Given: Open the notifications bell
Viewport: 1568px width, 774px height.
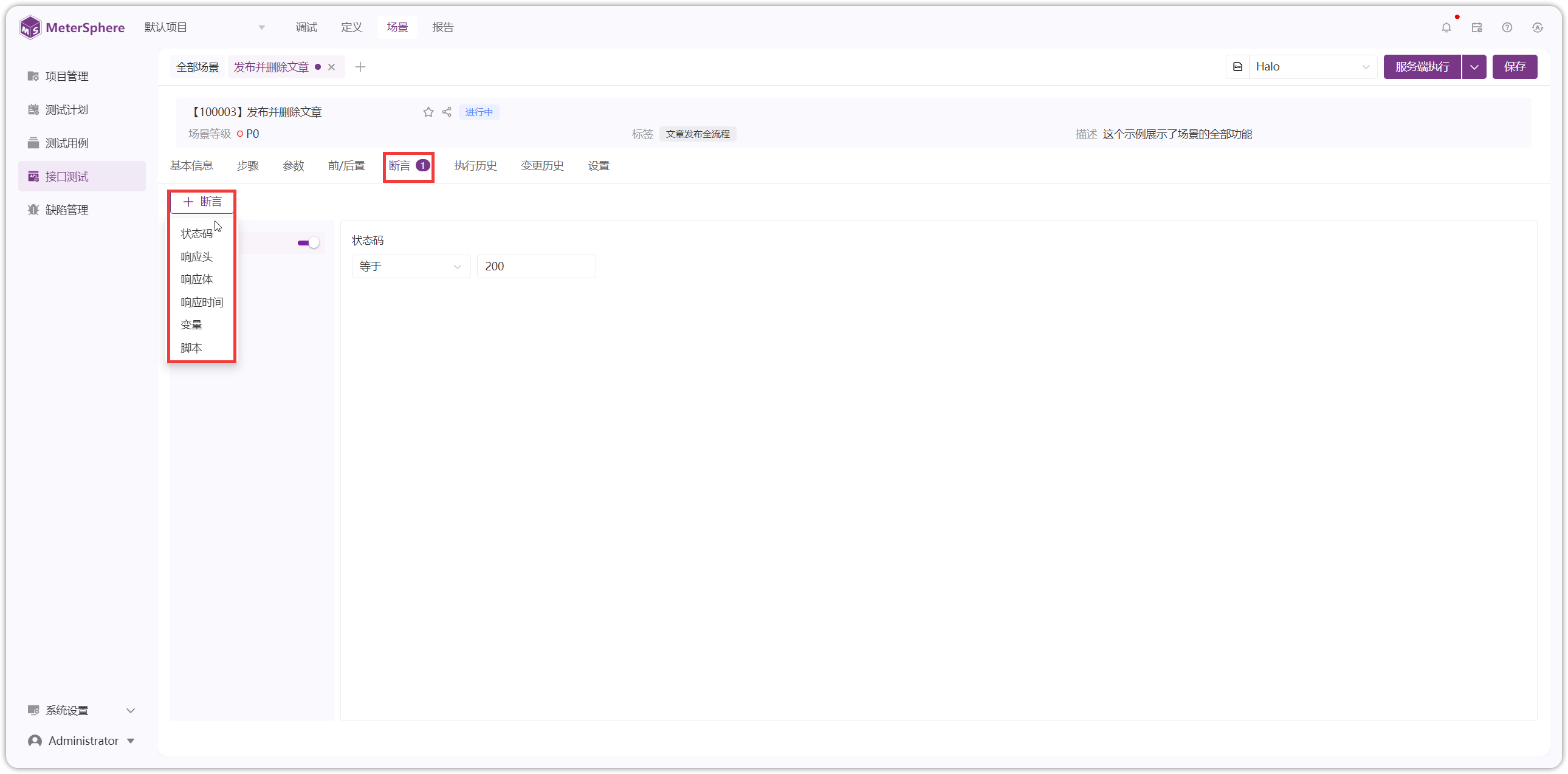Looking at the screenshot, I should 1446,27.
